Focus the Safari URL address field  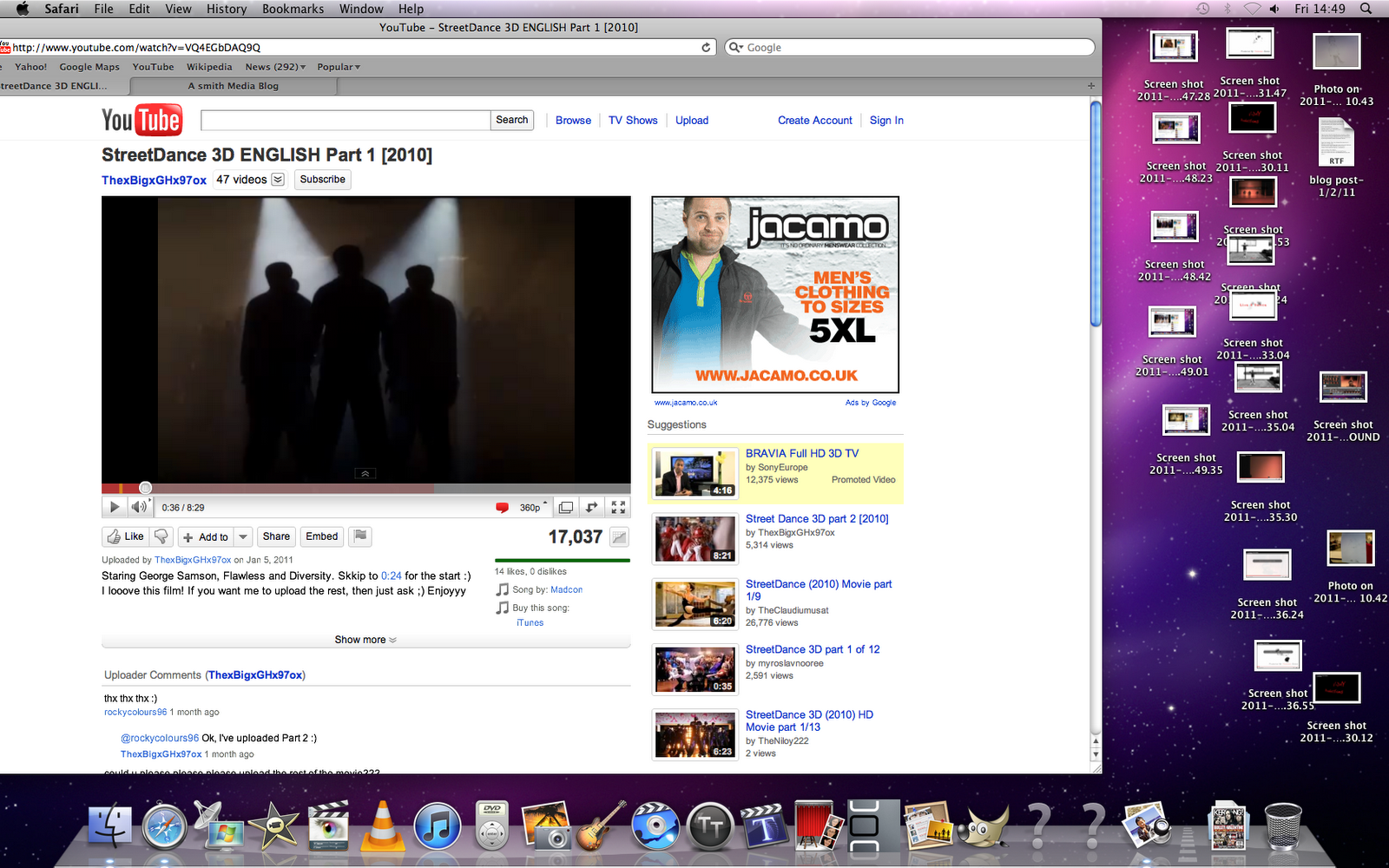point(354,48)
